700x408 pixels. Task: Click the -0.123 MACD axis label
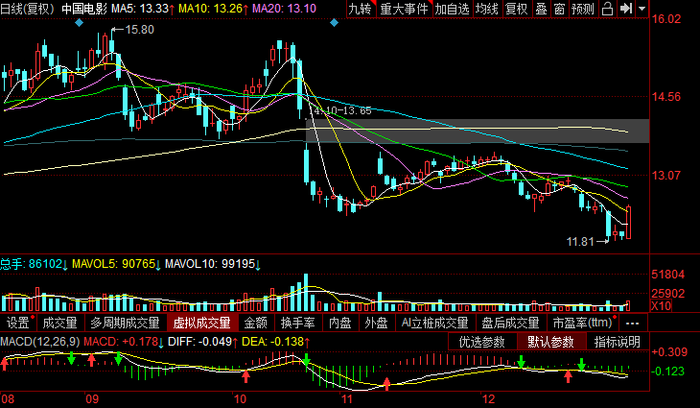668,371
